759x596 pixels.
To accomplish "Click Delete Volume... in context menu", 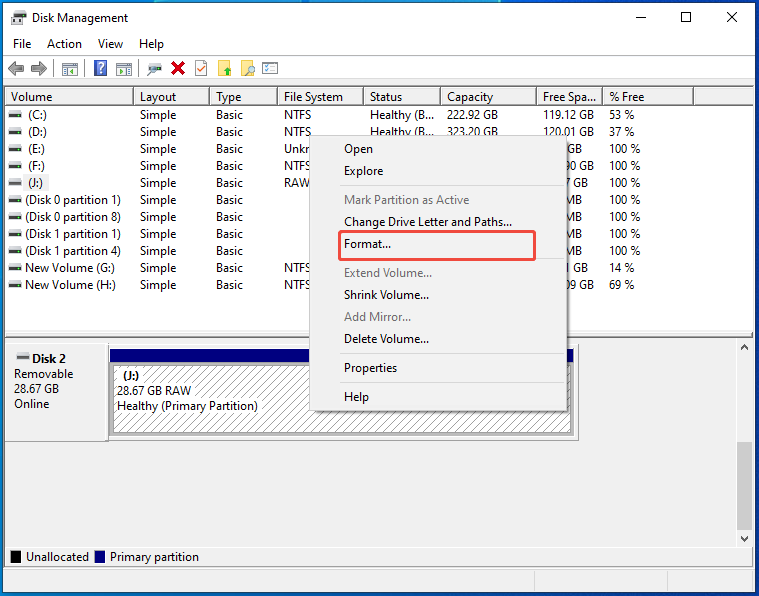I will point(386,339).
